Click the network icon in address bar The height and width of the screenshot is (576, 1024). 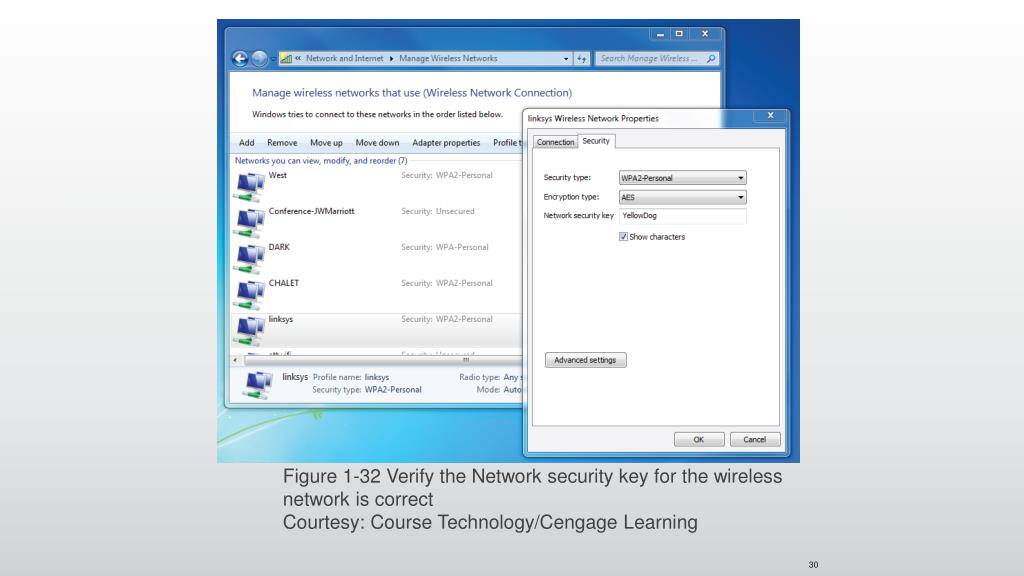click(286, 59)
